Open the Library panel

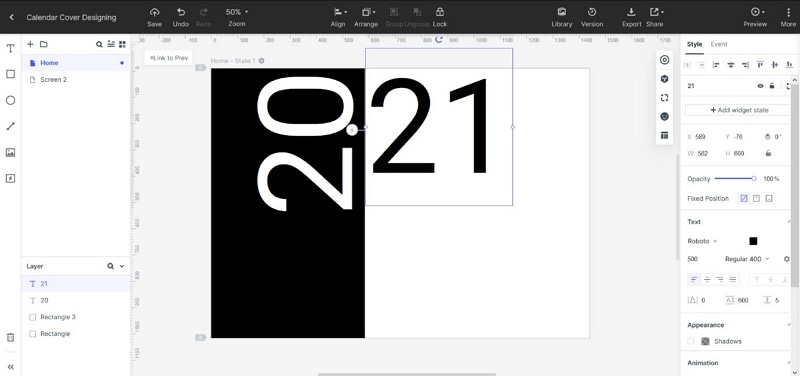pyautogui.click(x=562, y=17)
